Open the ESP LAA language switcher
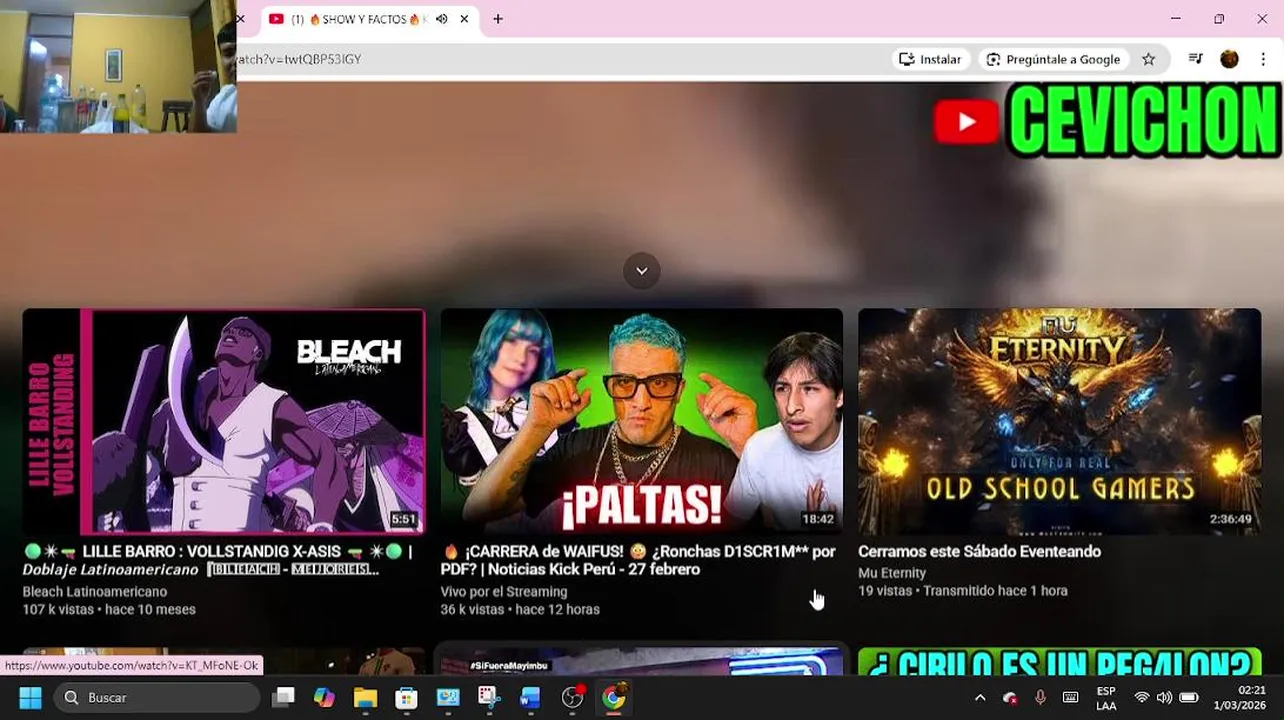The image size is (1284, 720). [1106, 698]
